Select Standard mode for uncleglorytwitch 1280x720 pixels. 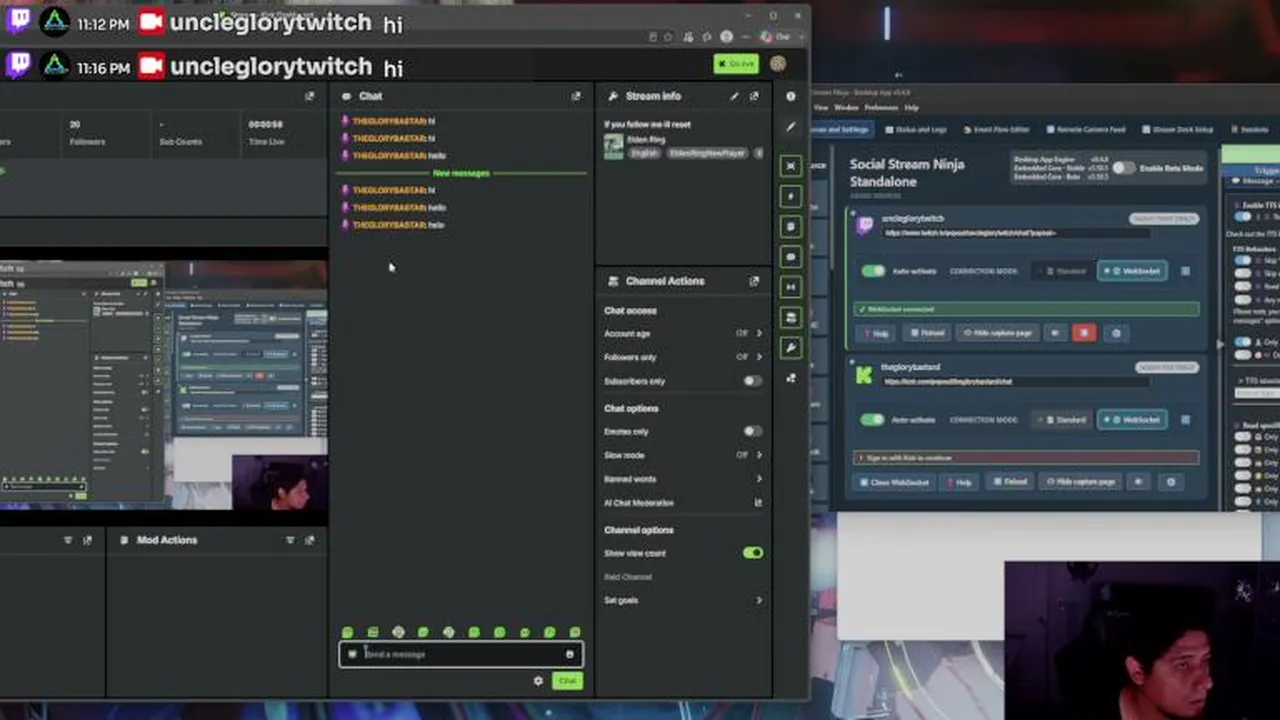pos(1063,271)
